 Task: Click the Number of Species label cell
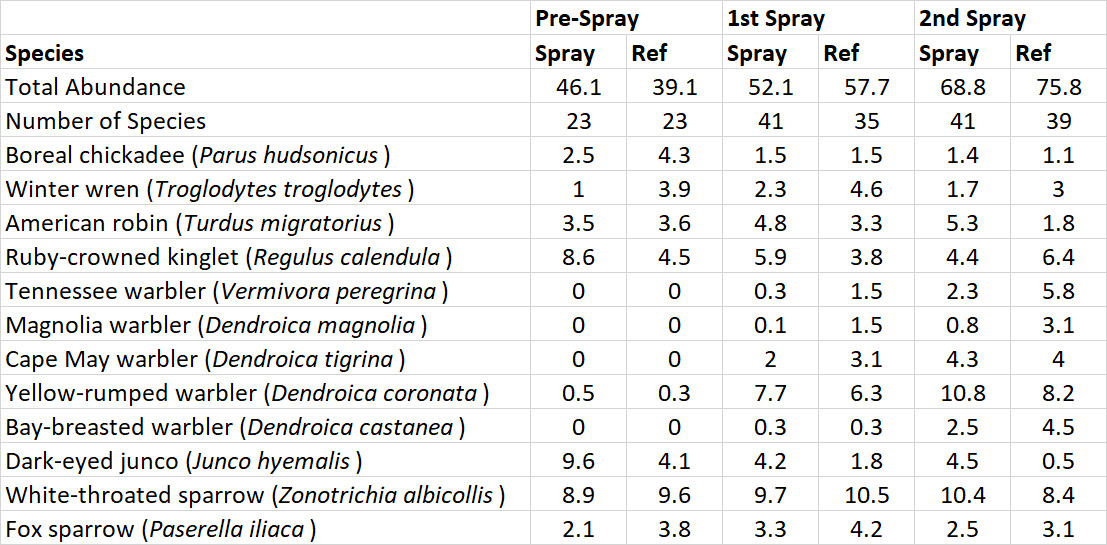pyautogui.click(x=106, y=121)
